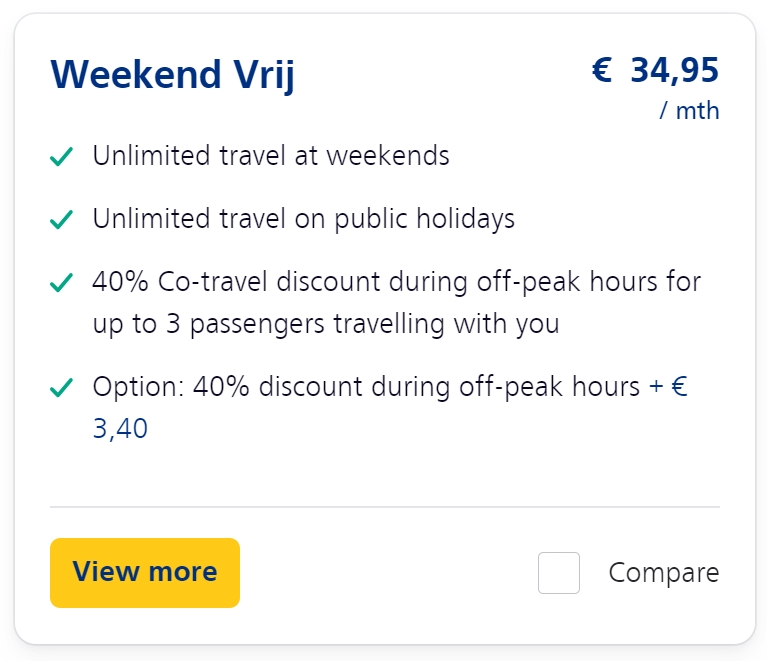Select the "Unlimited travel on public holidays" text
The height and width of the screenshot is (661, 767).
coord(303,219)
